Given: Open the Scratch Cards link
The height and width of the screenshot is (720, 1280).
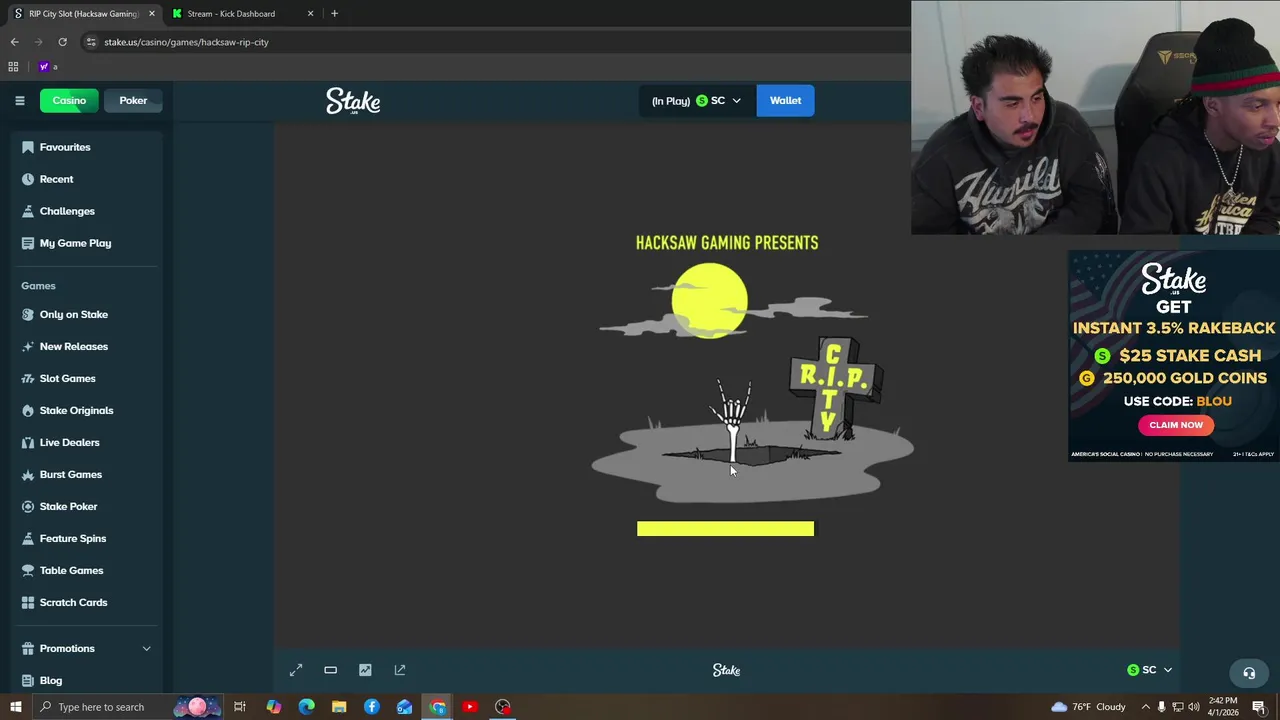Looking at the screenshot, I should pos(73,602).
